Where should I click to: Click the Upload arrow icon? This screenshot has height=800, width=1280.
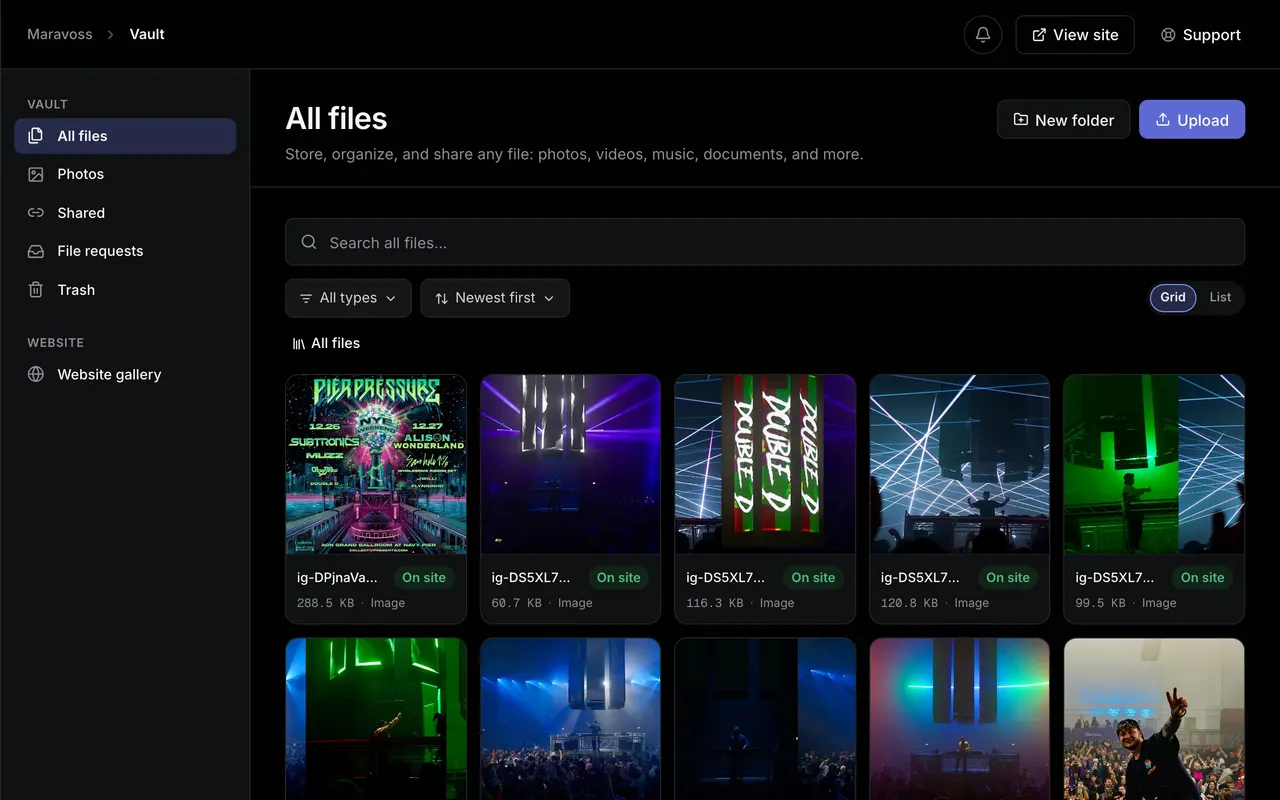coord(1162,119)
